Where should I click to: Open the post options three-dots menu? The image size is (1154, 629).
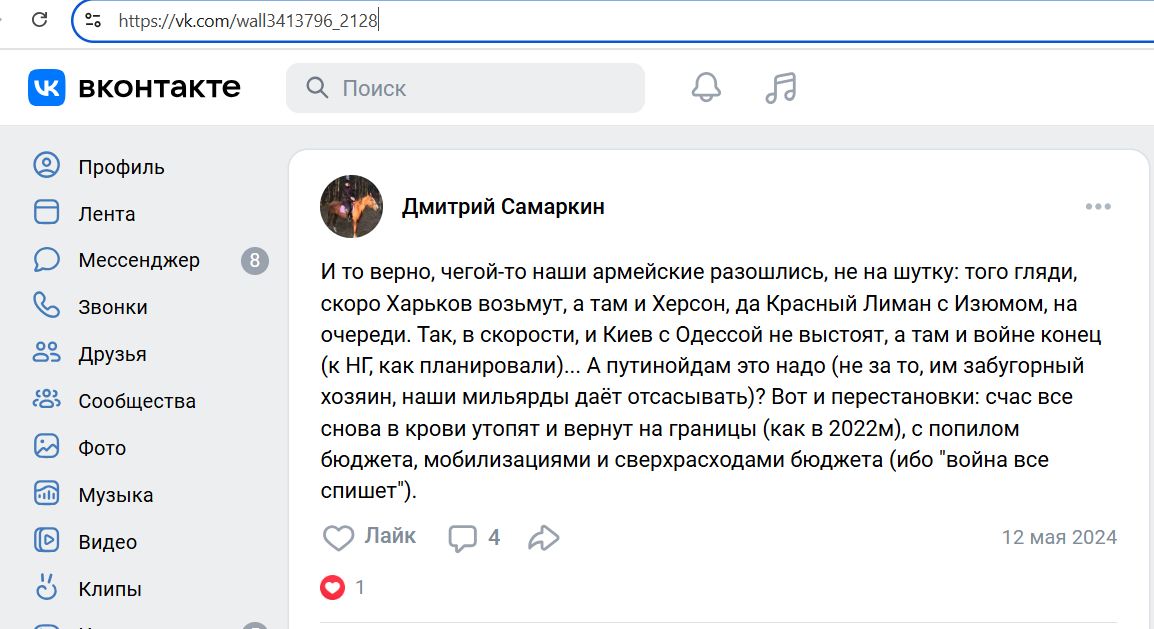tap(1098, 207)
